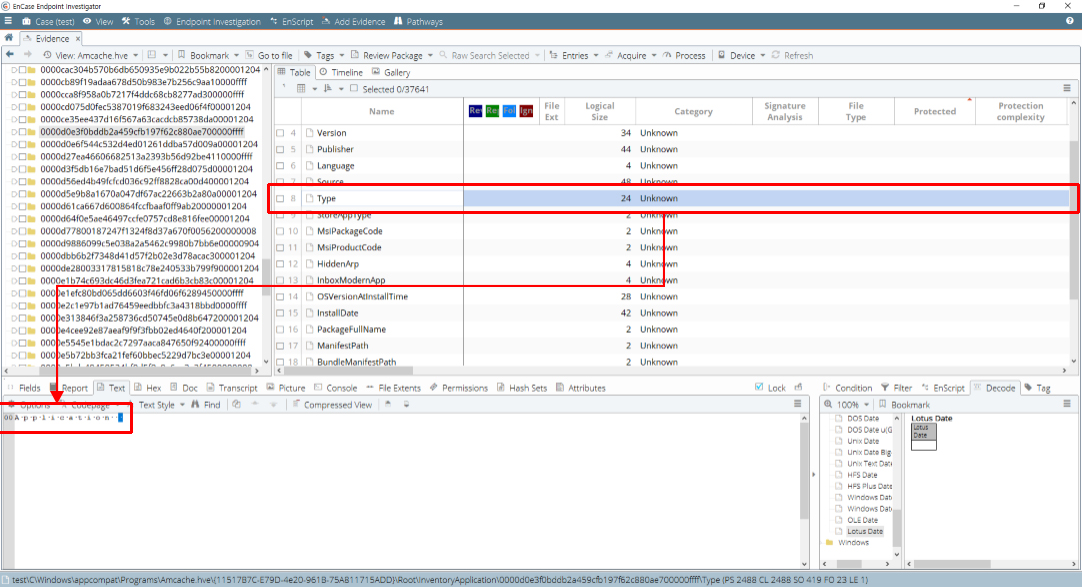Click the Find binoculars icon in text pane

point(195,405)
